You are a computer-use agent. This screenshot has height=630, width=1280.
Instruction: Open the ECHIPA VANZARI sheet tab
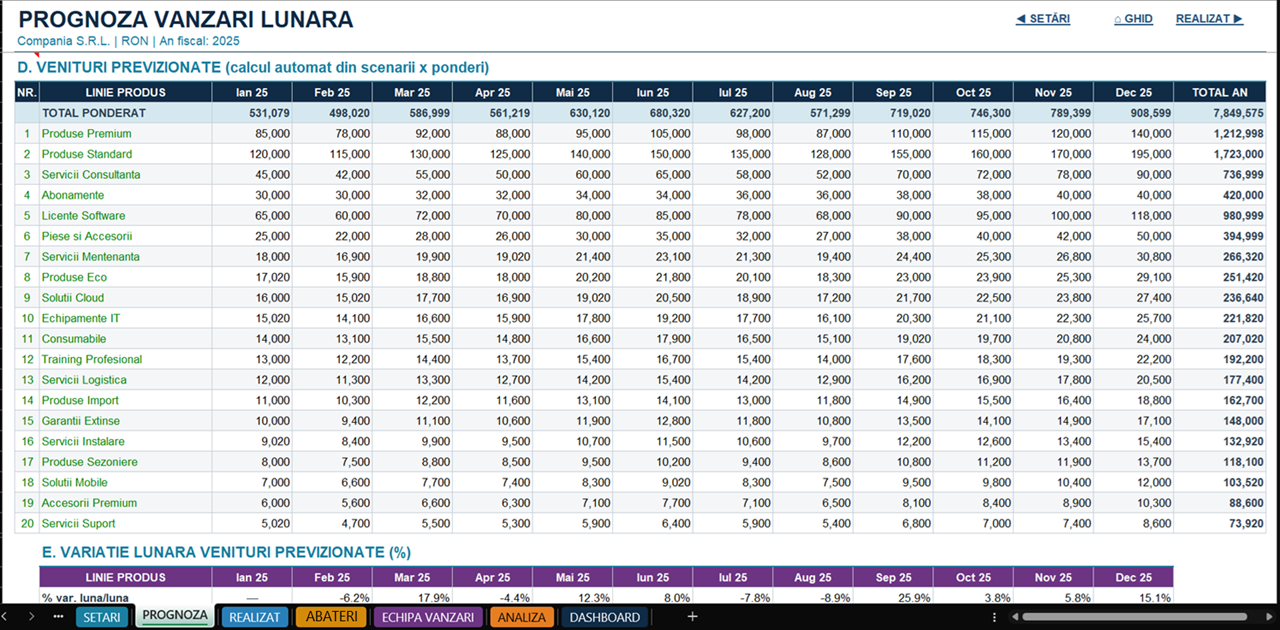coord(428,617)
